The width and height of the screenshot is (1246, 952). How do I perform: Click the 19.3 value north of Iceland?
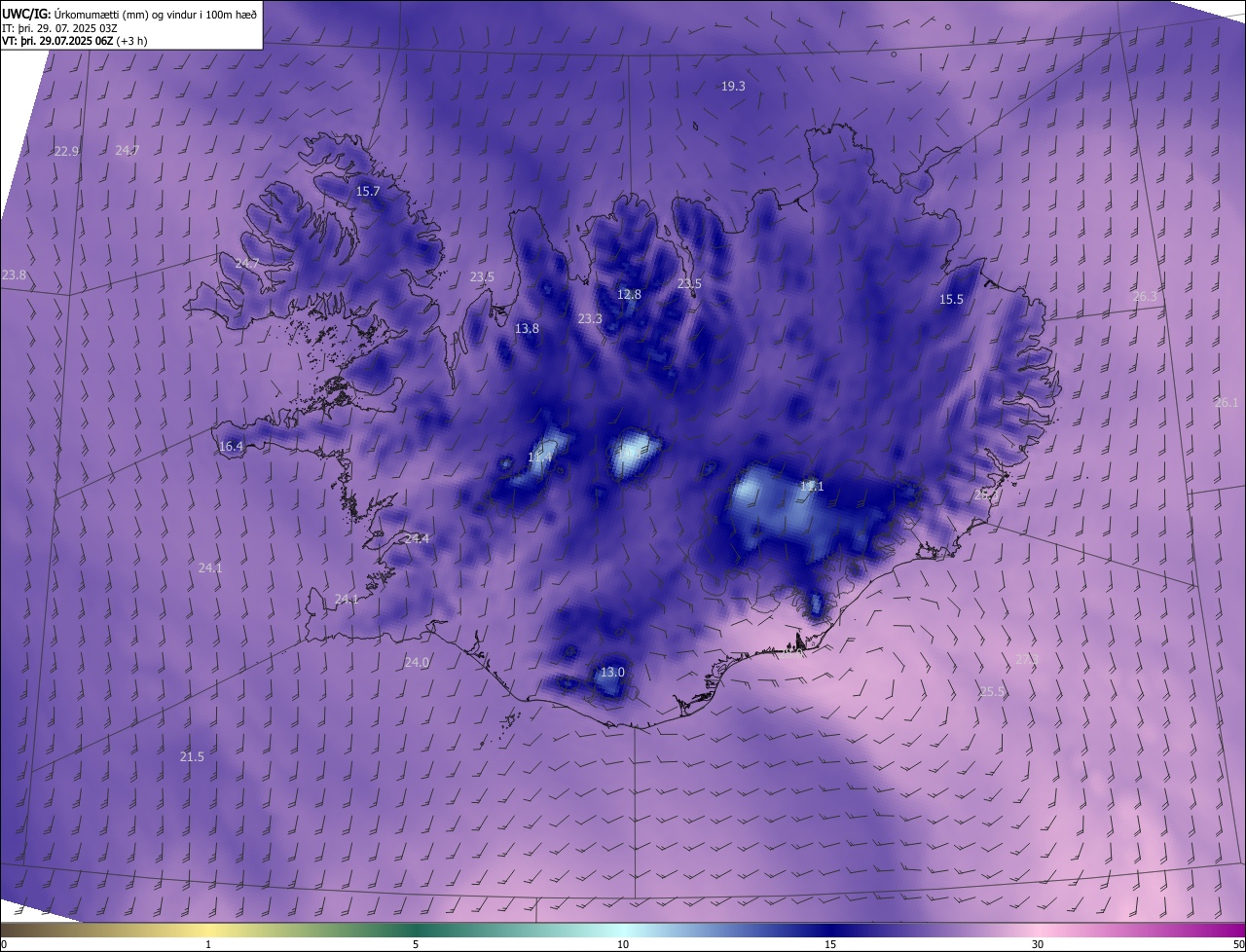coord(733,86)
